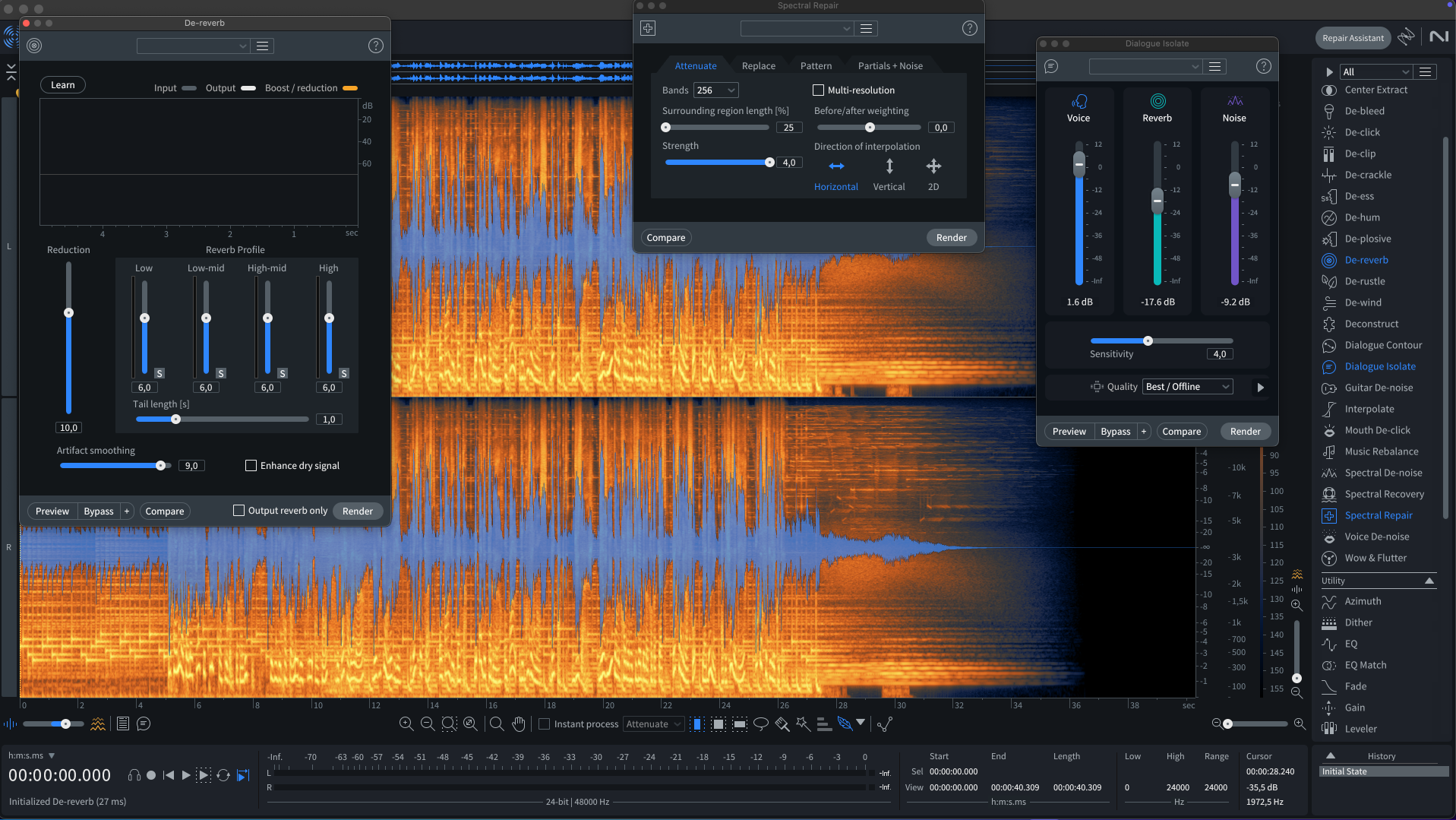Select the lasso selection tool

point(760,724)
